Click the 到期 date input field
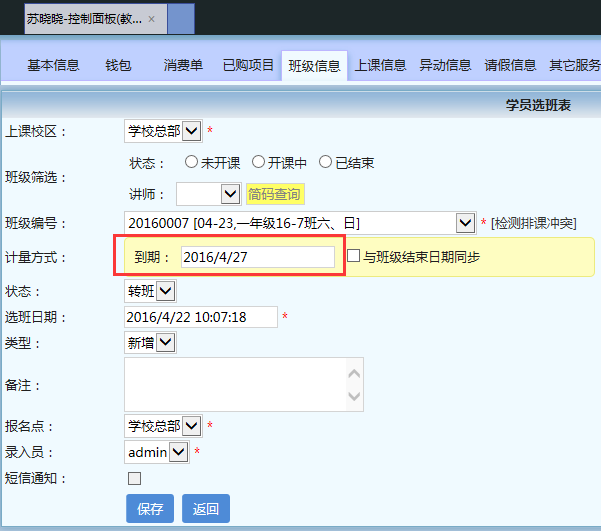 click(x=257, y=257)
